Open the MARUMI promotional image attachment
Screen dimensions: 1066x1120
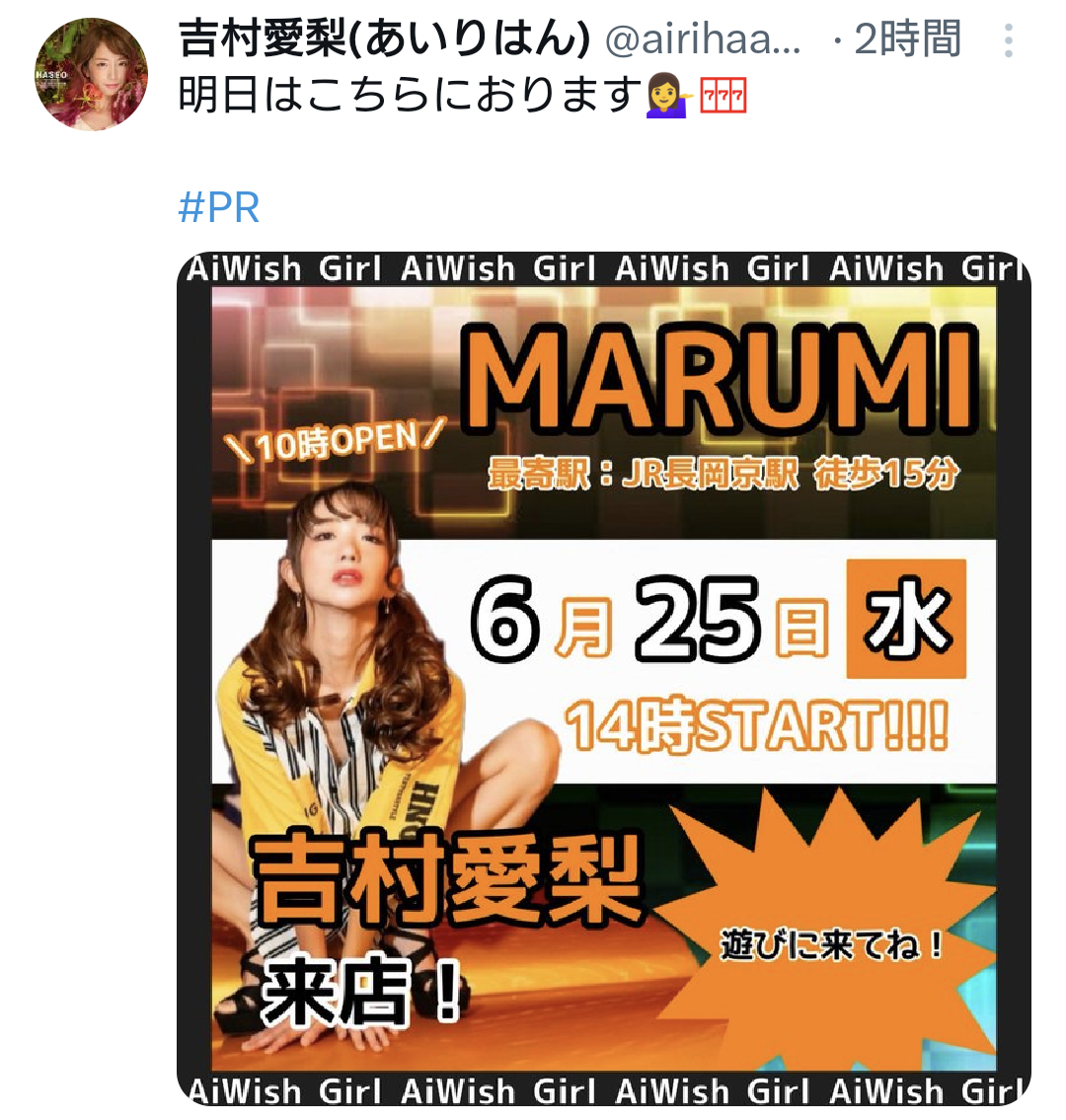click(x=604, y=679)
